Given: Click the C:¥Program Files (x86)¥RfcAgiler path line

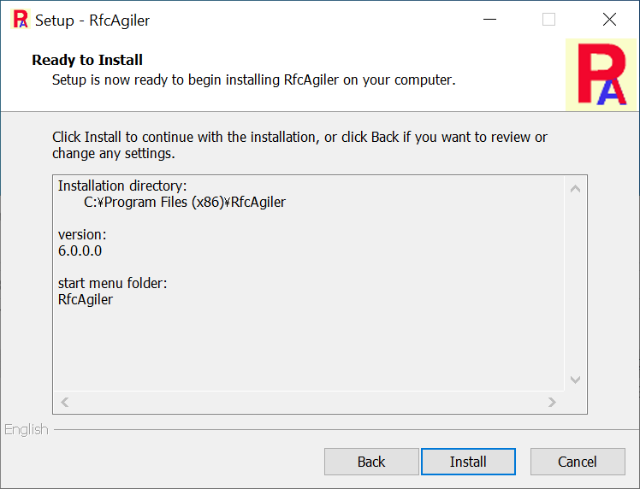Looking at the screenshot, I should coord(186,202).
